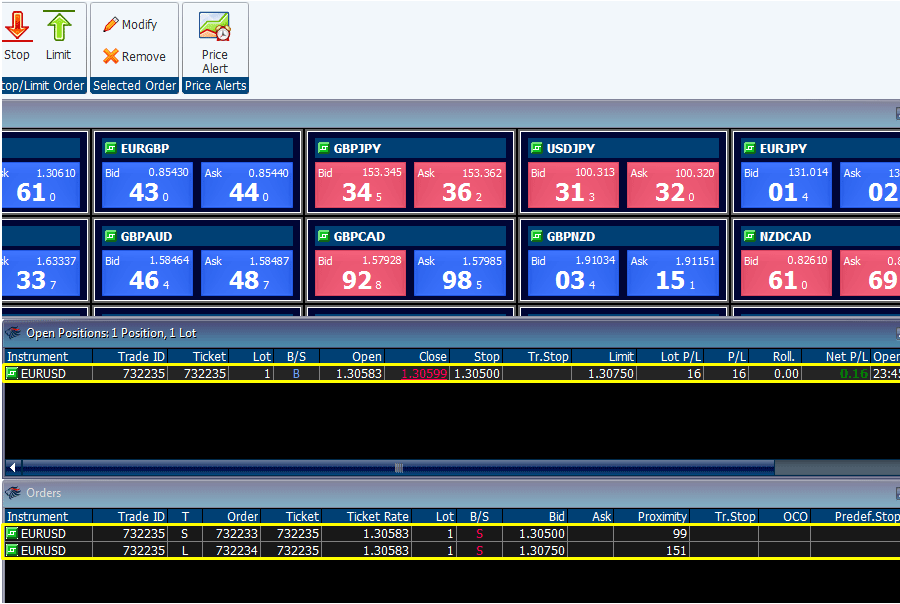
Task: Sort open positions by Net P/L column
Action: [x=842, y=356]
